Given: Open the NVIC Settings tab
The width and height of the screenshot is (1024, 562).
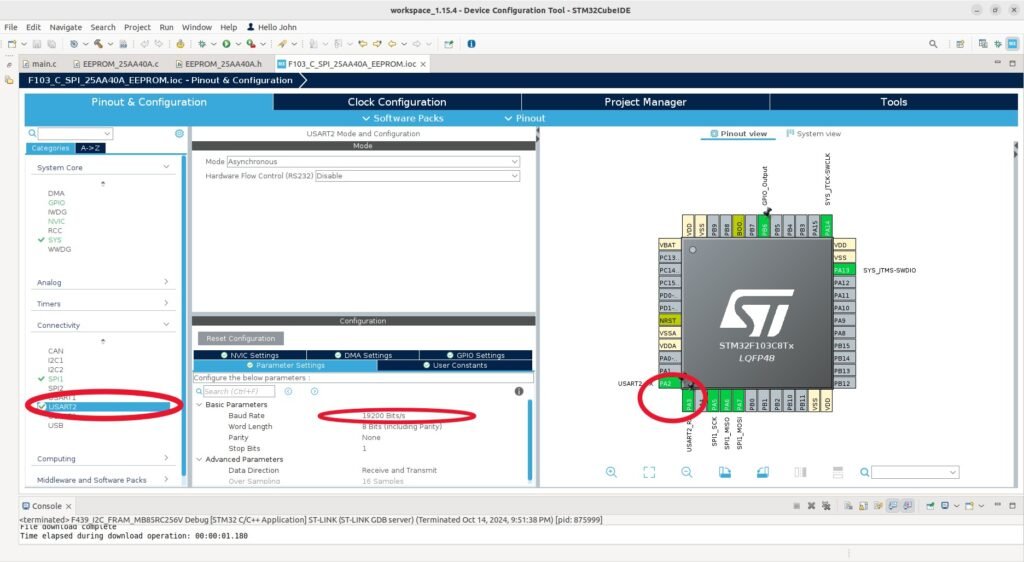Looking at the screenshot, I should pyautogui.click(x=249, y=355).
